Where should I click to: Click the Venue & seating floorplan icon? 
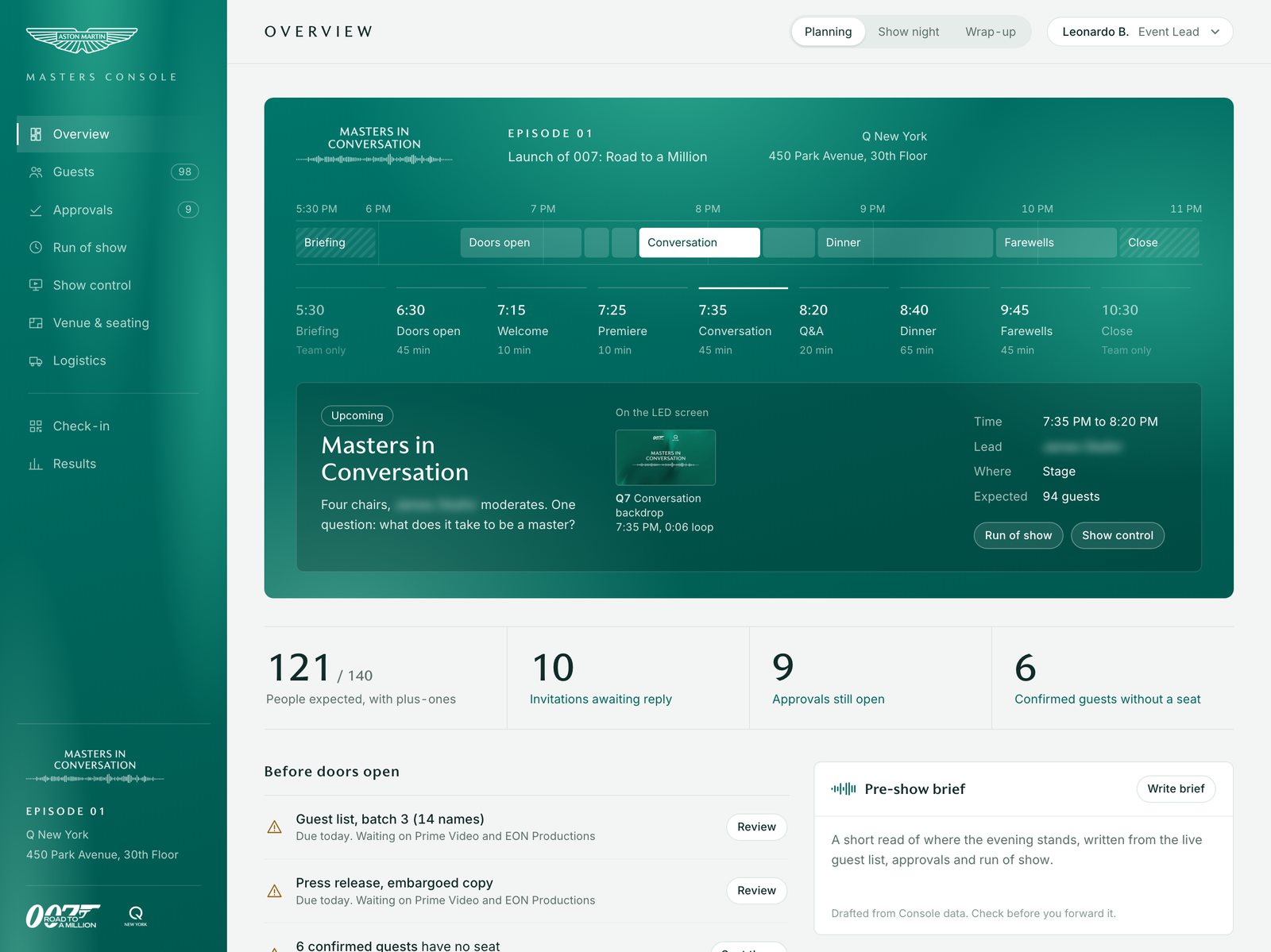(x=36, y=323)
